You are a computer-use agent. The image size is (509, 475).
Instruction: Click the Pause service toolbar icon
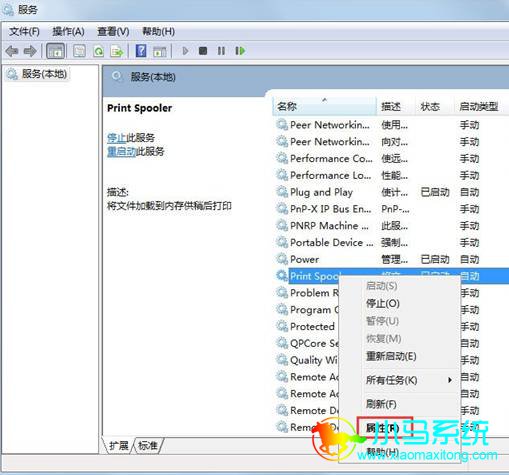point(221,51)
